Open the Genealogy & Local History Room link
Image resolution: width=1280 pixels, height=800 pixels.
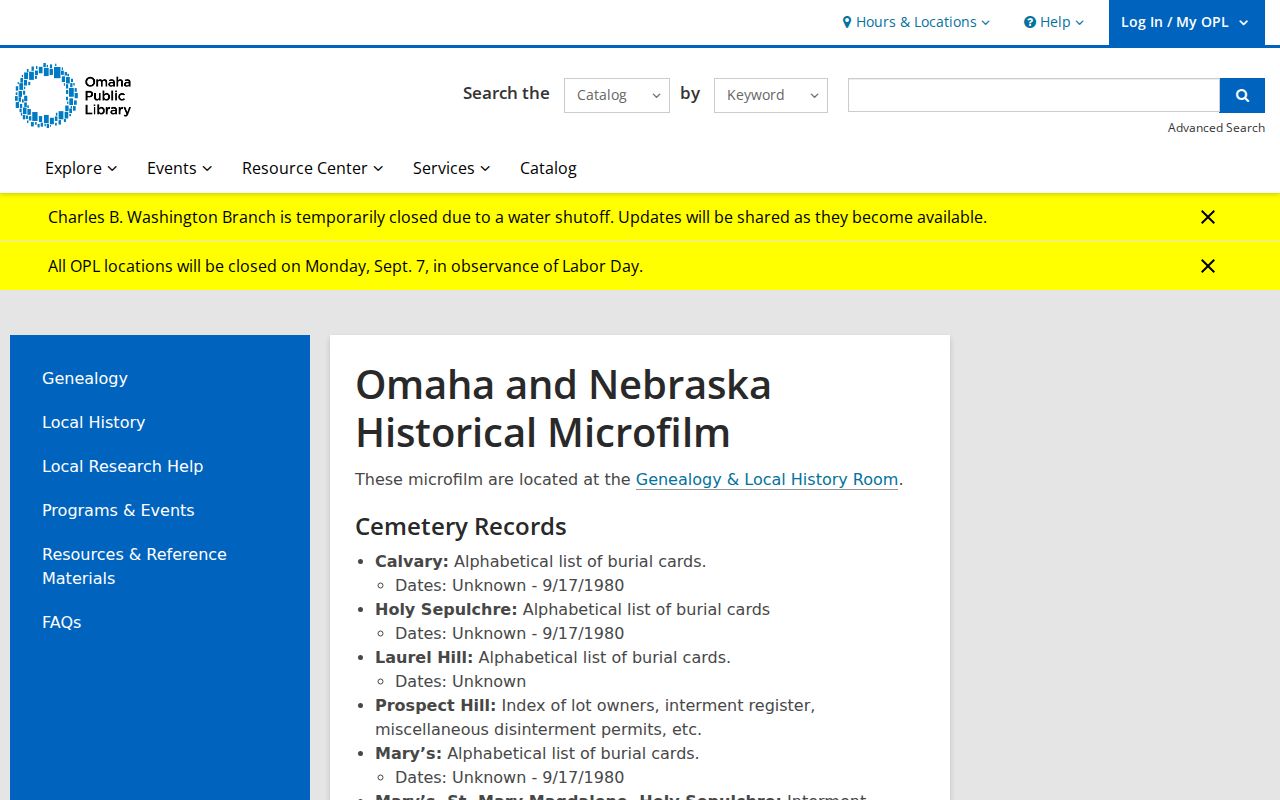coord(767,479)
